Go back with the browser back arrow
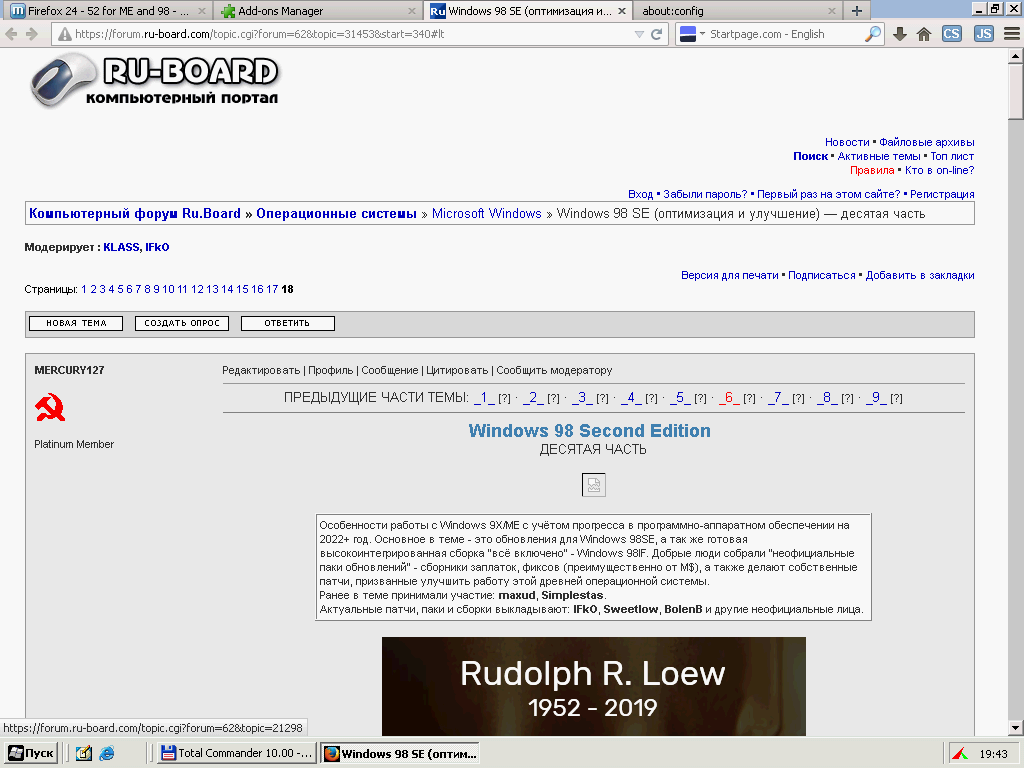Viewport: 1024px width, 768px height. (x=11, y=34)
